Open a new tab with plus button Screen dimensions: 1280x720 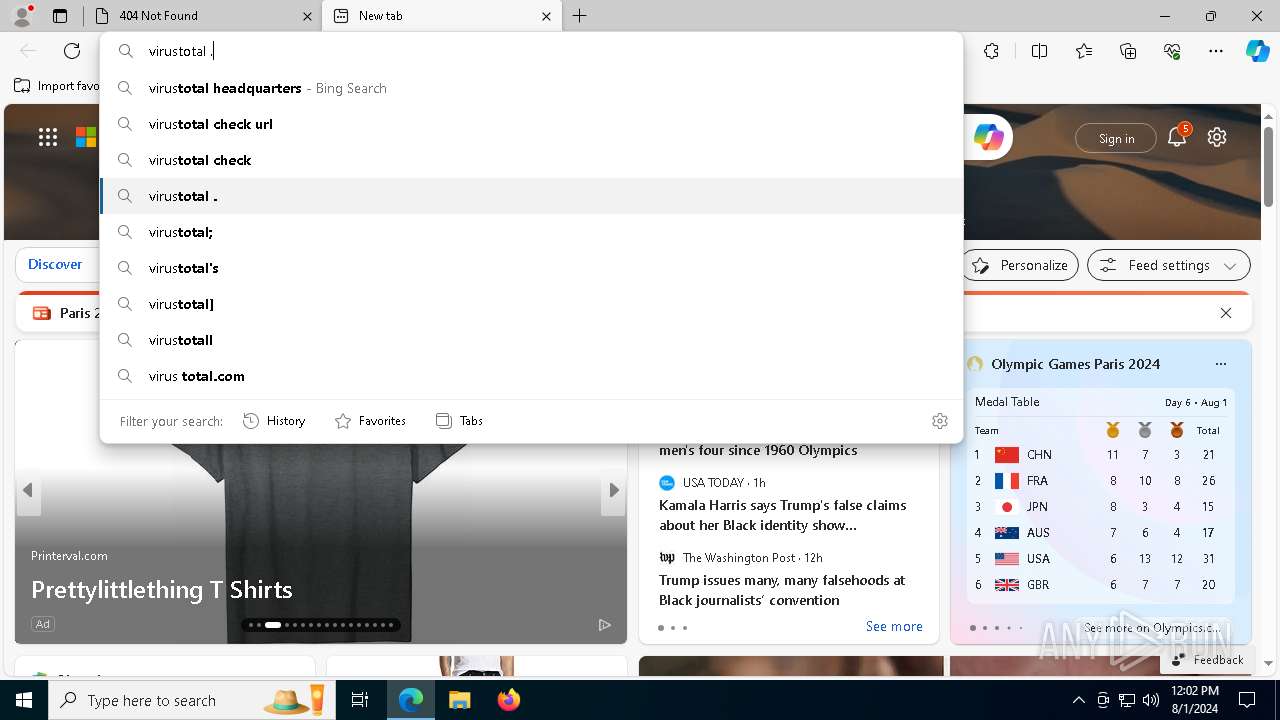pyautogui.click(x=580, y=16)
